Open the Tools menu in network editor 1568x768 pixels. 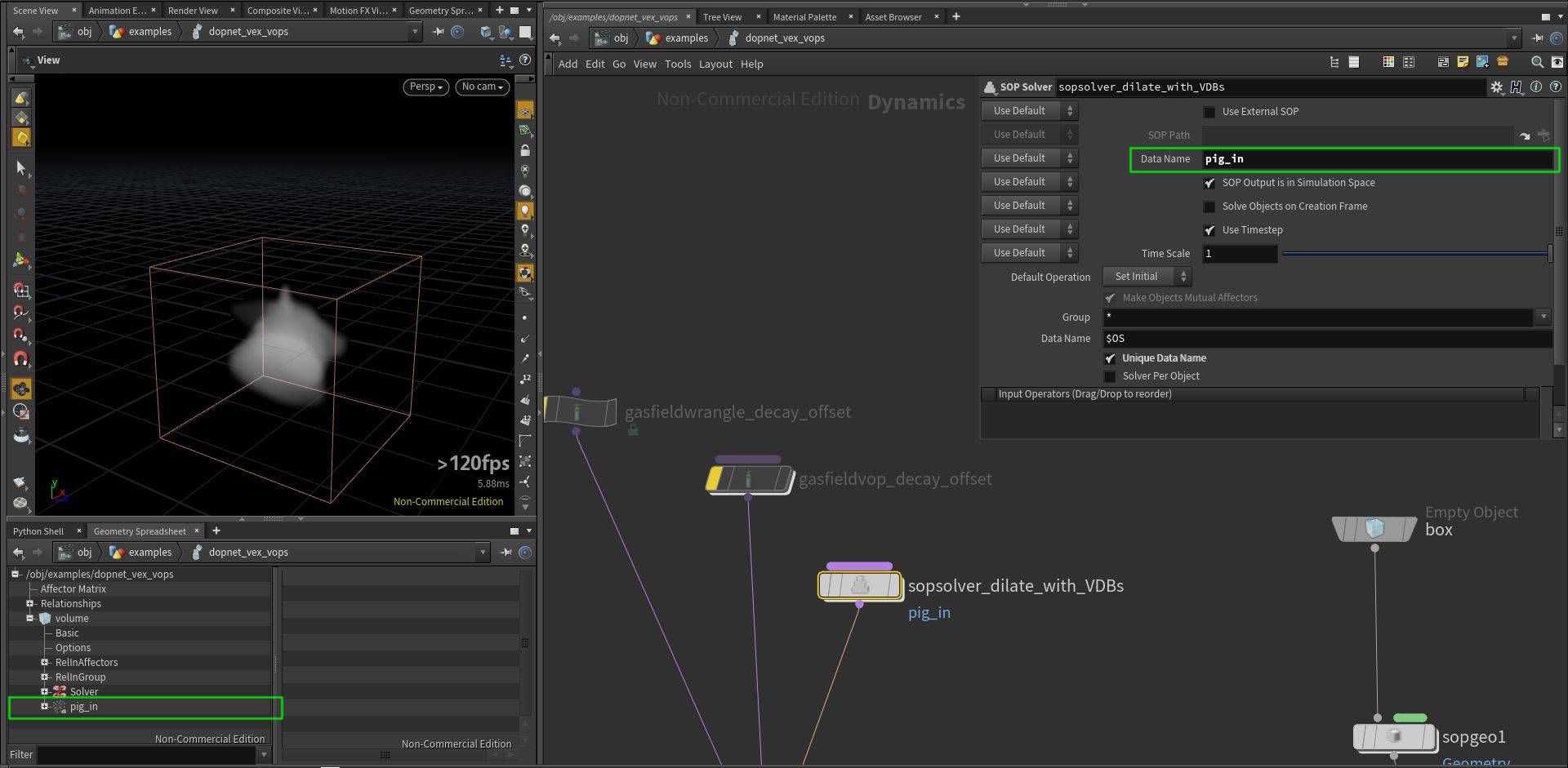677,64
